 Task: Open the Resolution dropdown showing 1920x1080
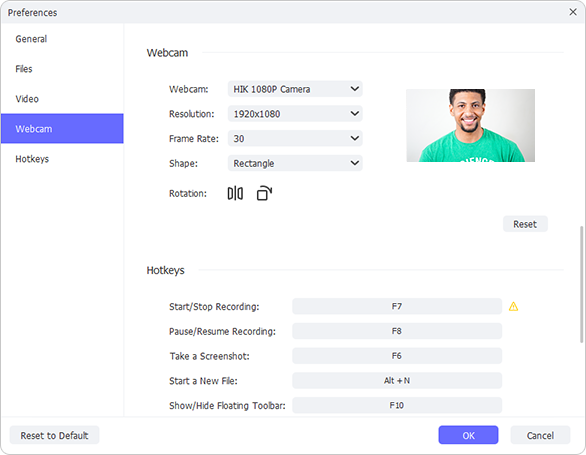pyautogui.click(x=295, y=114)
